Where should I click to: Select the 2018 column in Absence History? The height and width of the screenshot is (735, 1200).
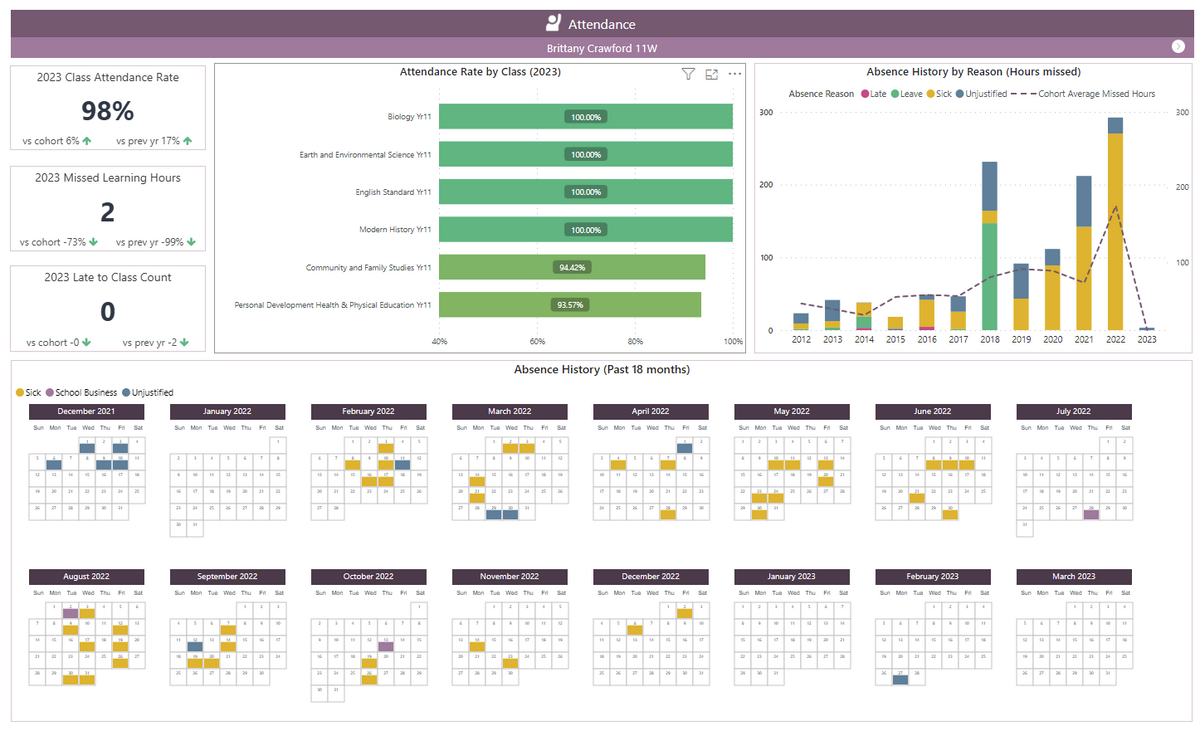pyautogui.click(x=989, y=250)
